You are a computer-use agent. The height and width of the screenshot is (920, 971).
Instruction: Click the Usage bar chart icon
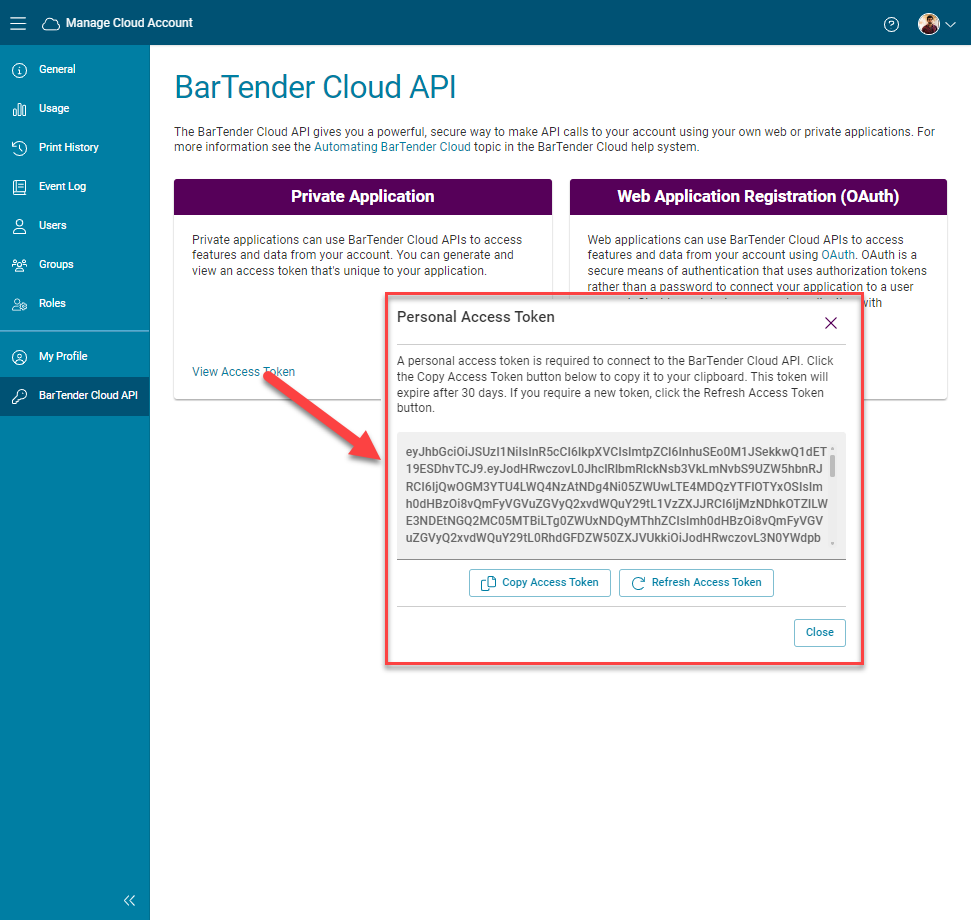[x=20, y=109]
